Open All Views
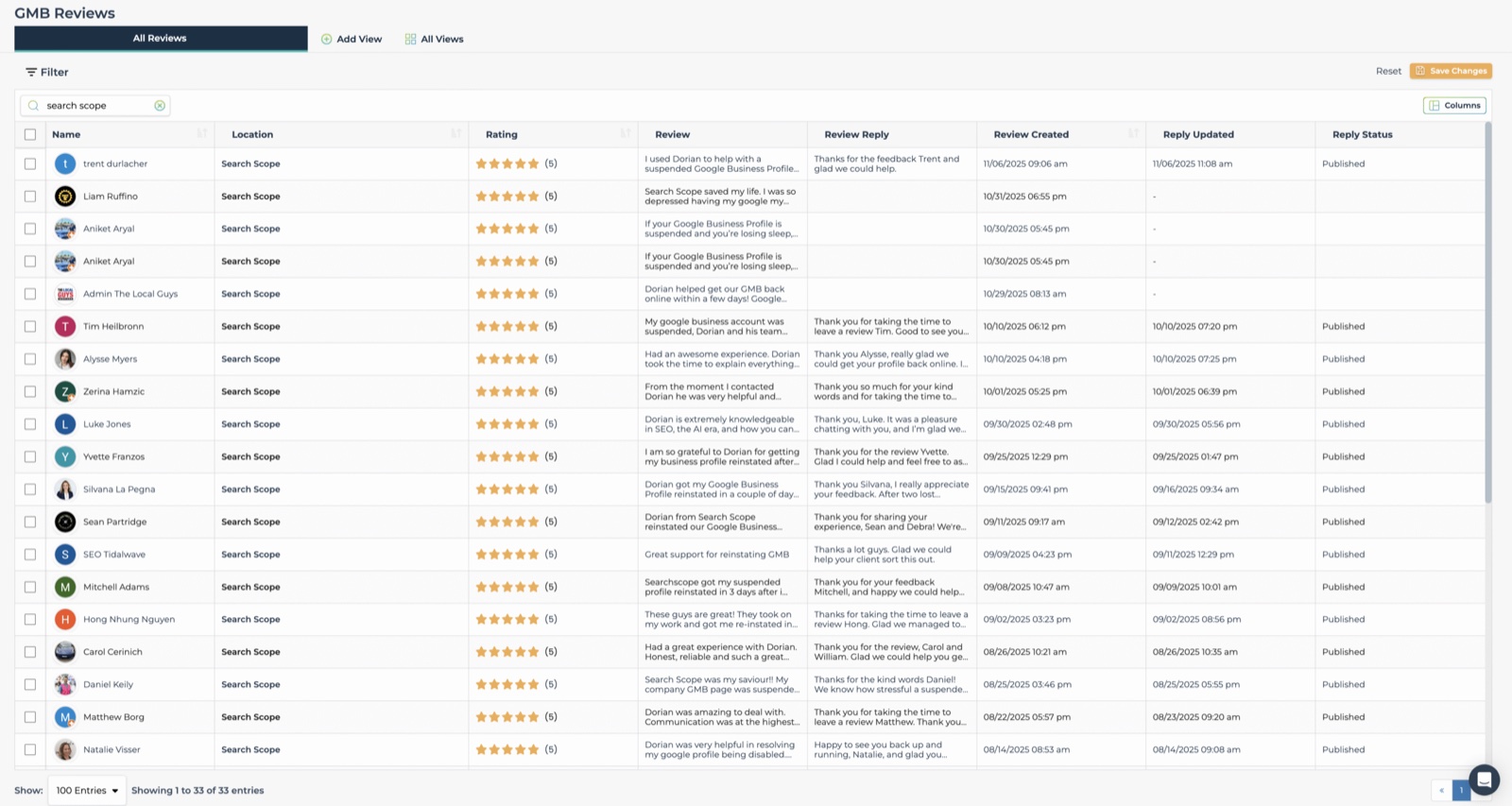Viewport: 1512px width, 806px height. click(435, 39)
